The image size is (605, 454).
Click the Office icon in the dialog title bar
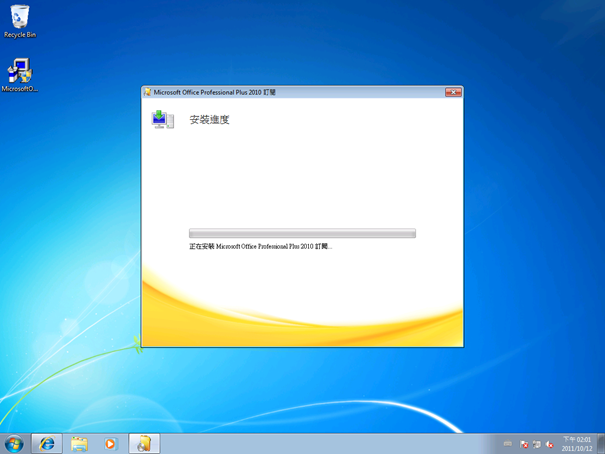[x=147, y=92]
